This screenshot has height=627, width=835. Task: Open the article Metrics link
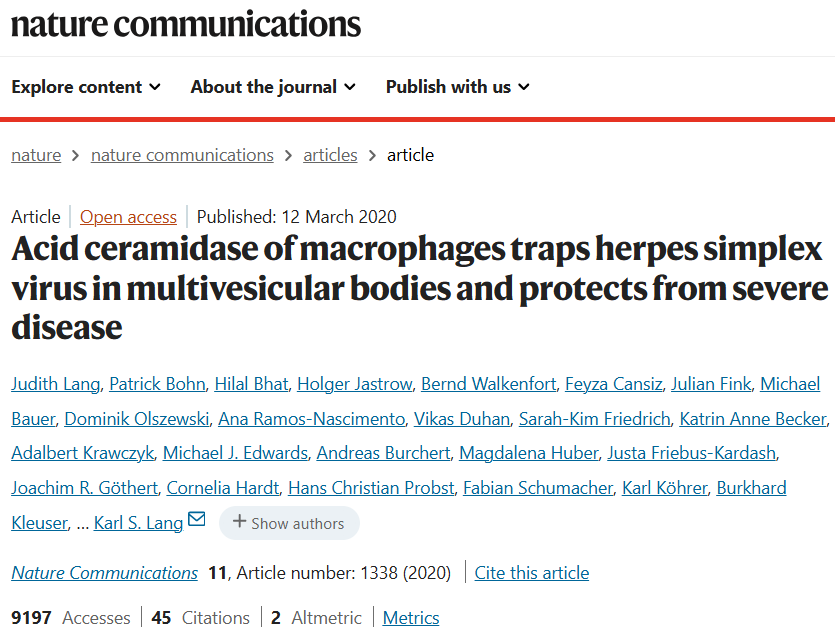click(x=411, y=618)
